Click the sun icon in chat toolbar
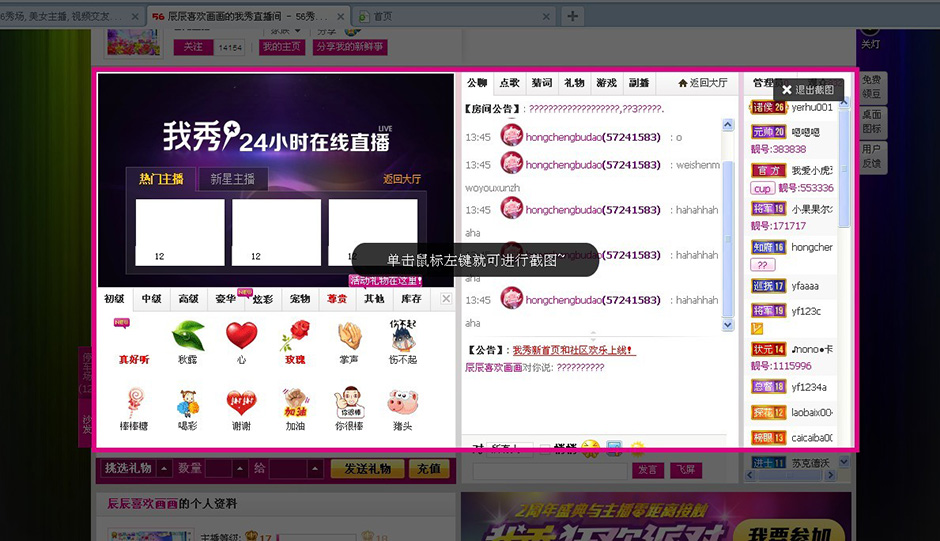940x541 pixels. tap(637, 447)
